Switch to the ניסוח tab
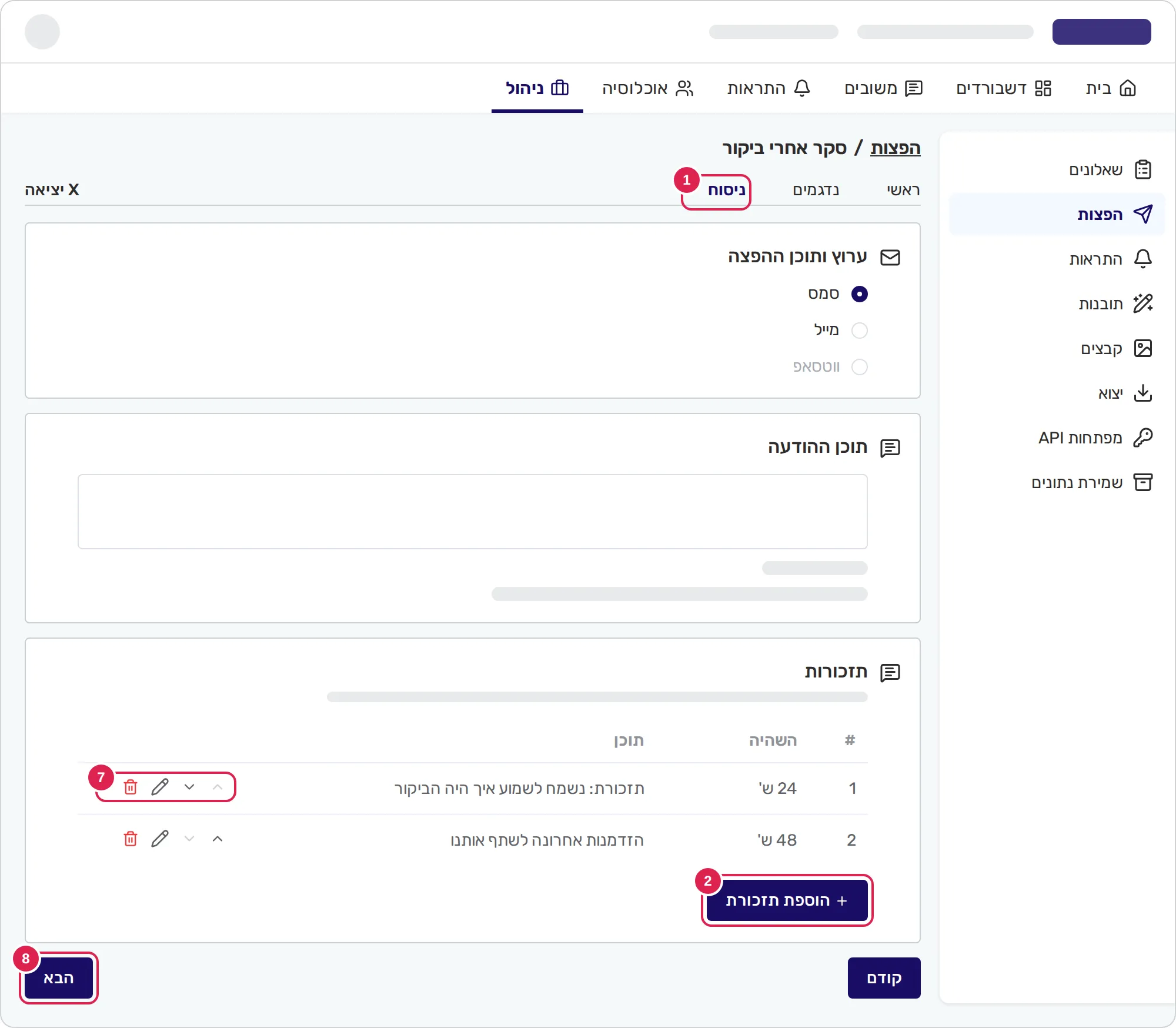Image resolution: width=1176 pixels, height=1028 pixels. point(727,190)
